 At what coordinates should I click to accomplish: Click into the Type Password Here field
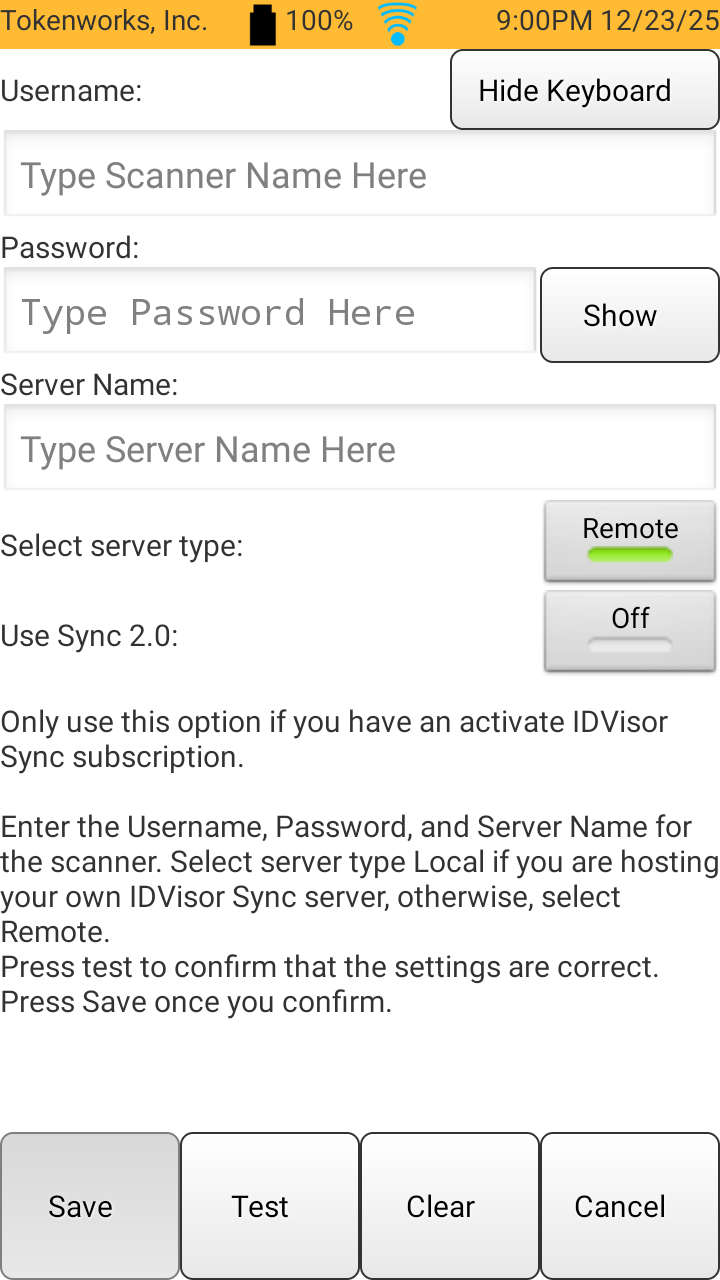point(270,313)
